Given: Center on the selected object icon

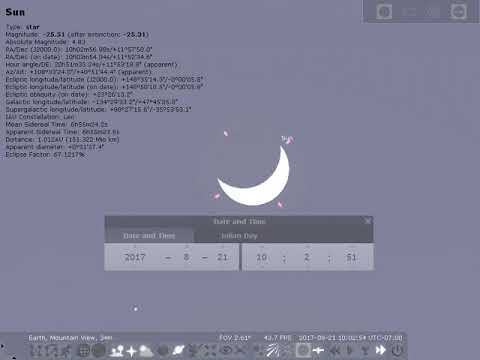Looking at the screenshot, I should pos(211,350).
